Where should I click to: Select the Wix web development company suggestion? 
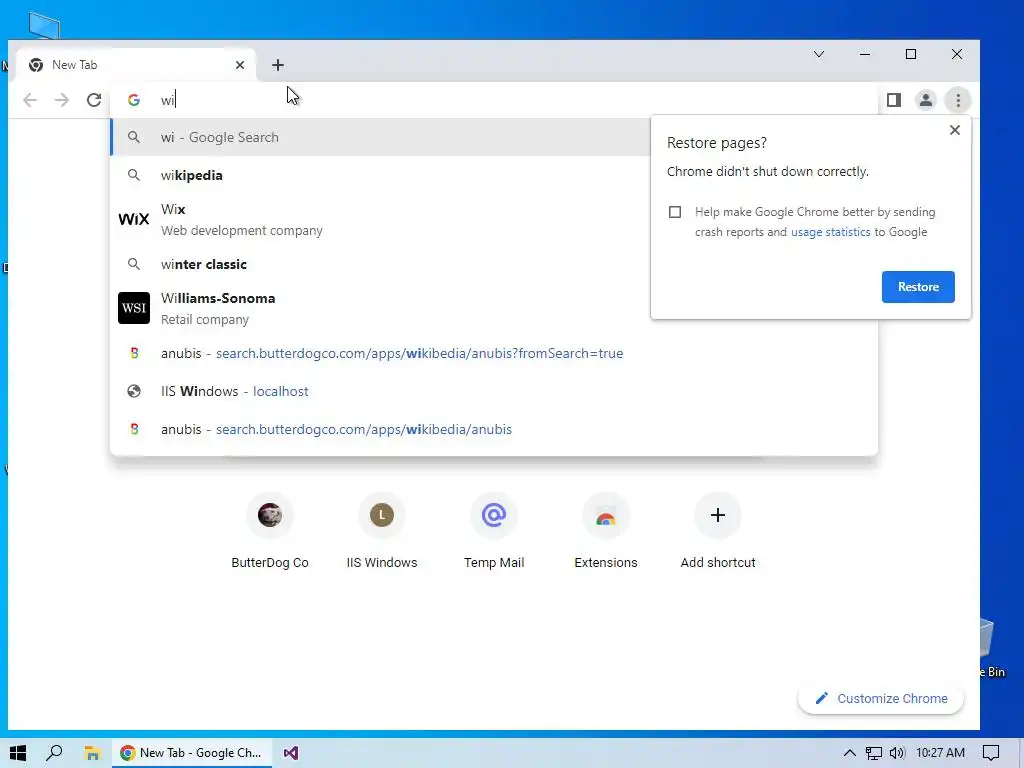pos(380,219)
